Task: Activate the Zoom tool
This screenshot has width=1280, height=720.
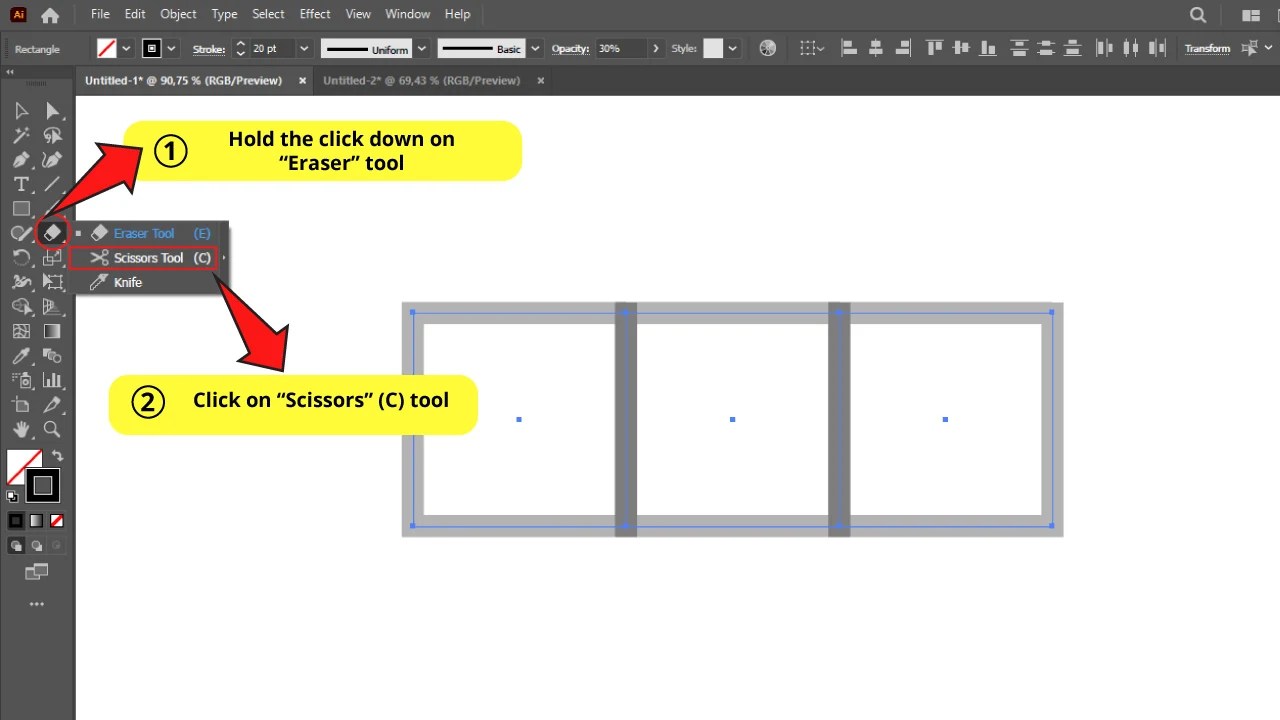Action: (51, 429)
